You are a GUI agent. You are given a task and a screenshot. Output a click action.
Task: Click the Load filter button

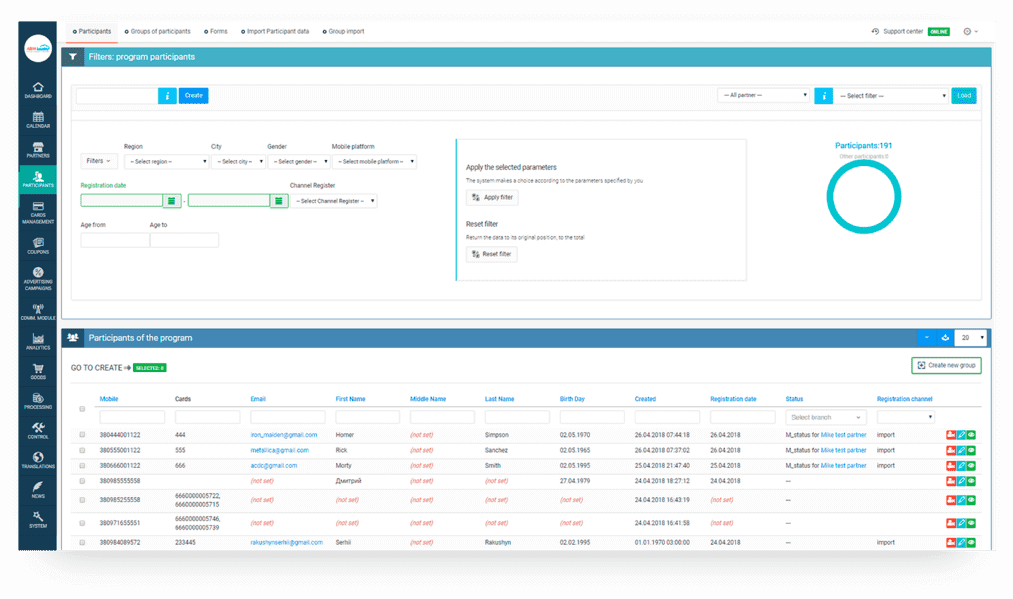964,96
